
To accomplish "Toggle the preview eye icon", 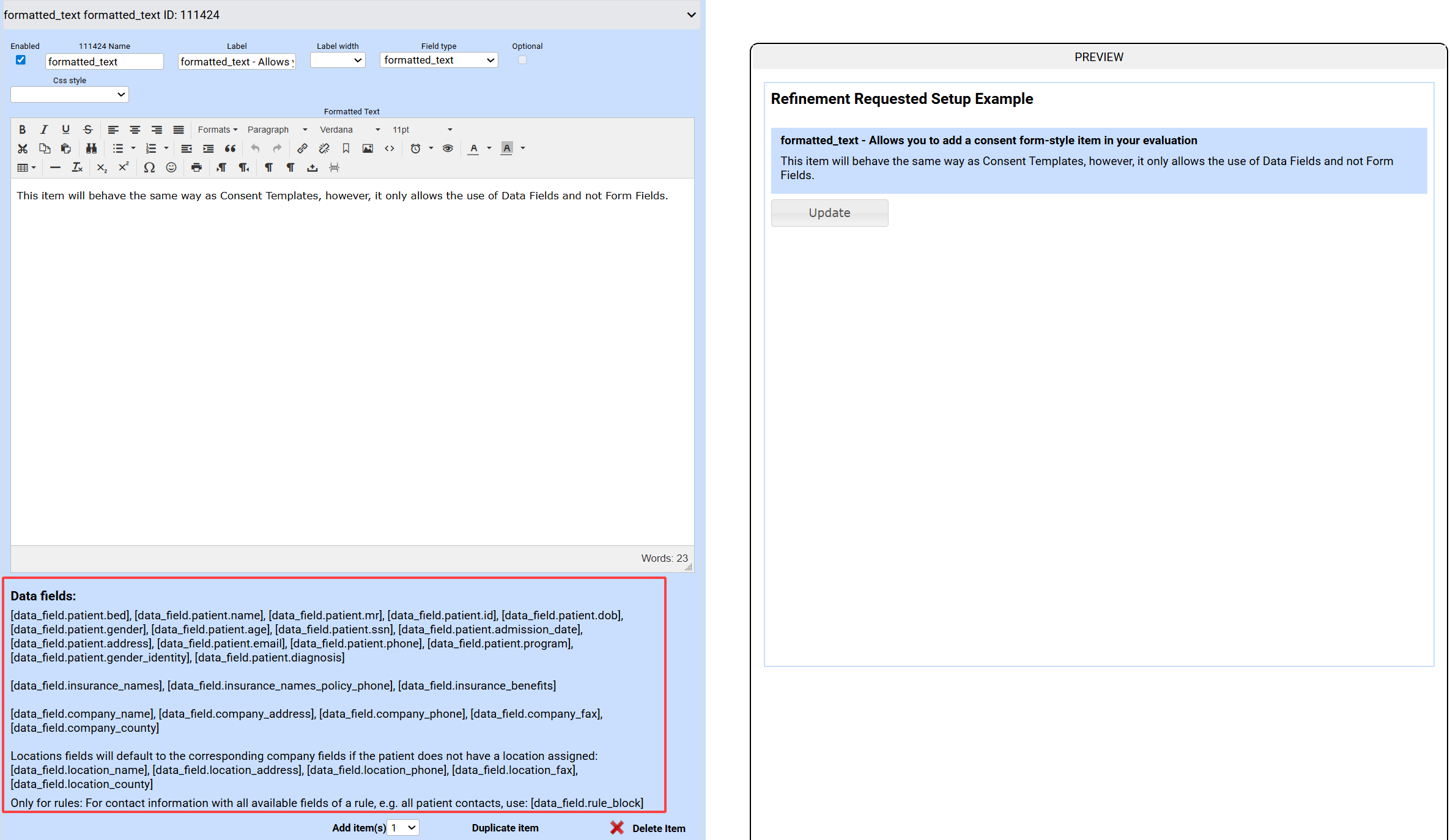I will point(448,149).
